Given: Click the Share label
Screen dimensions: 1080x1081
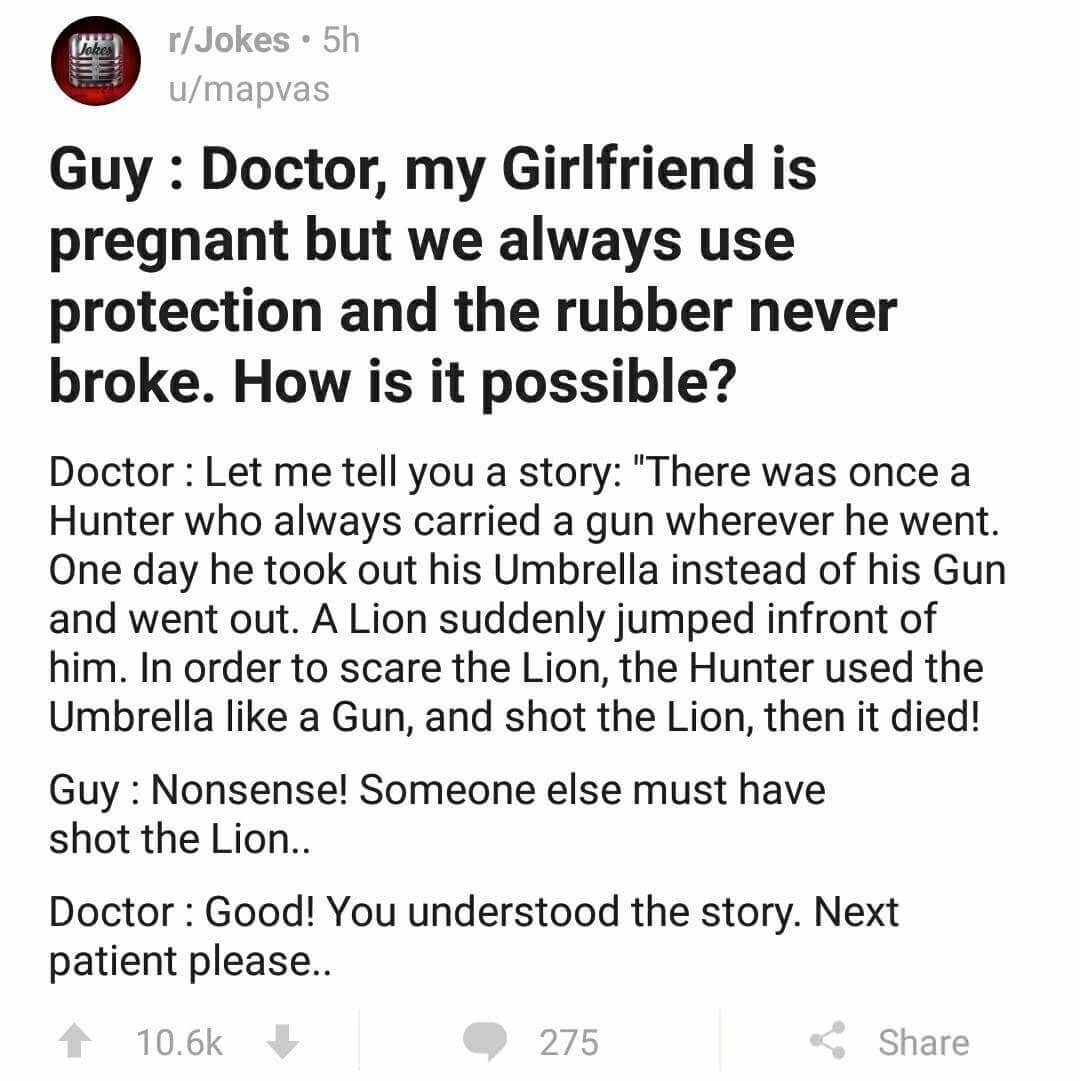Looking at the screenshot, I should pos(923,1042).
